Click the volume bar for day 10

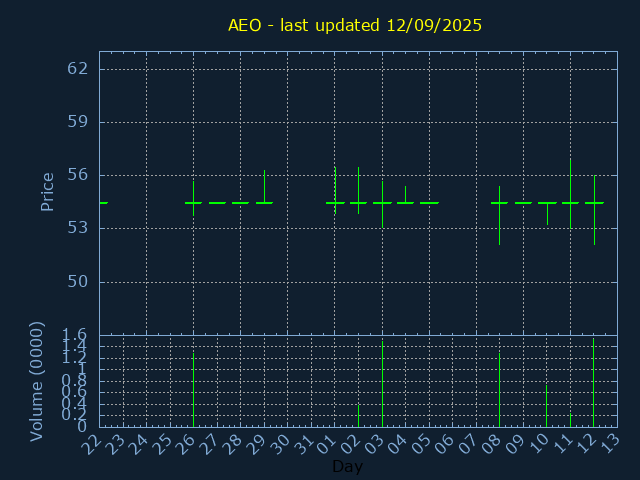pos(547,406)
